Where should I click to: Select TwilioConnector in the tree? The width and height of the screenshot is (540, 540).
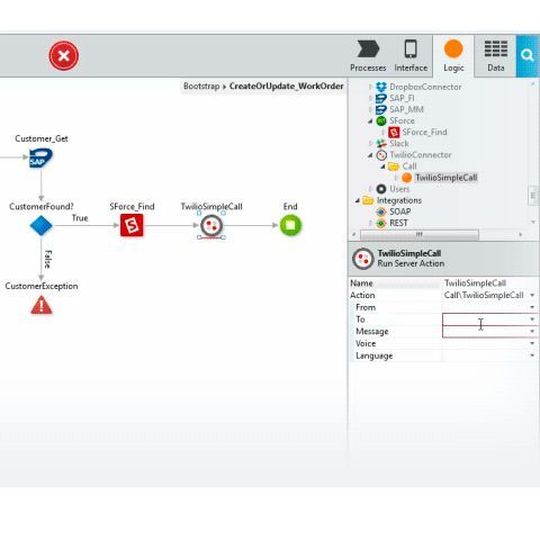[420, 155]
